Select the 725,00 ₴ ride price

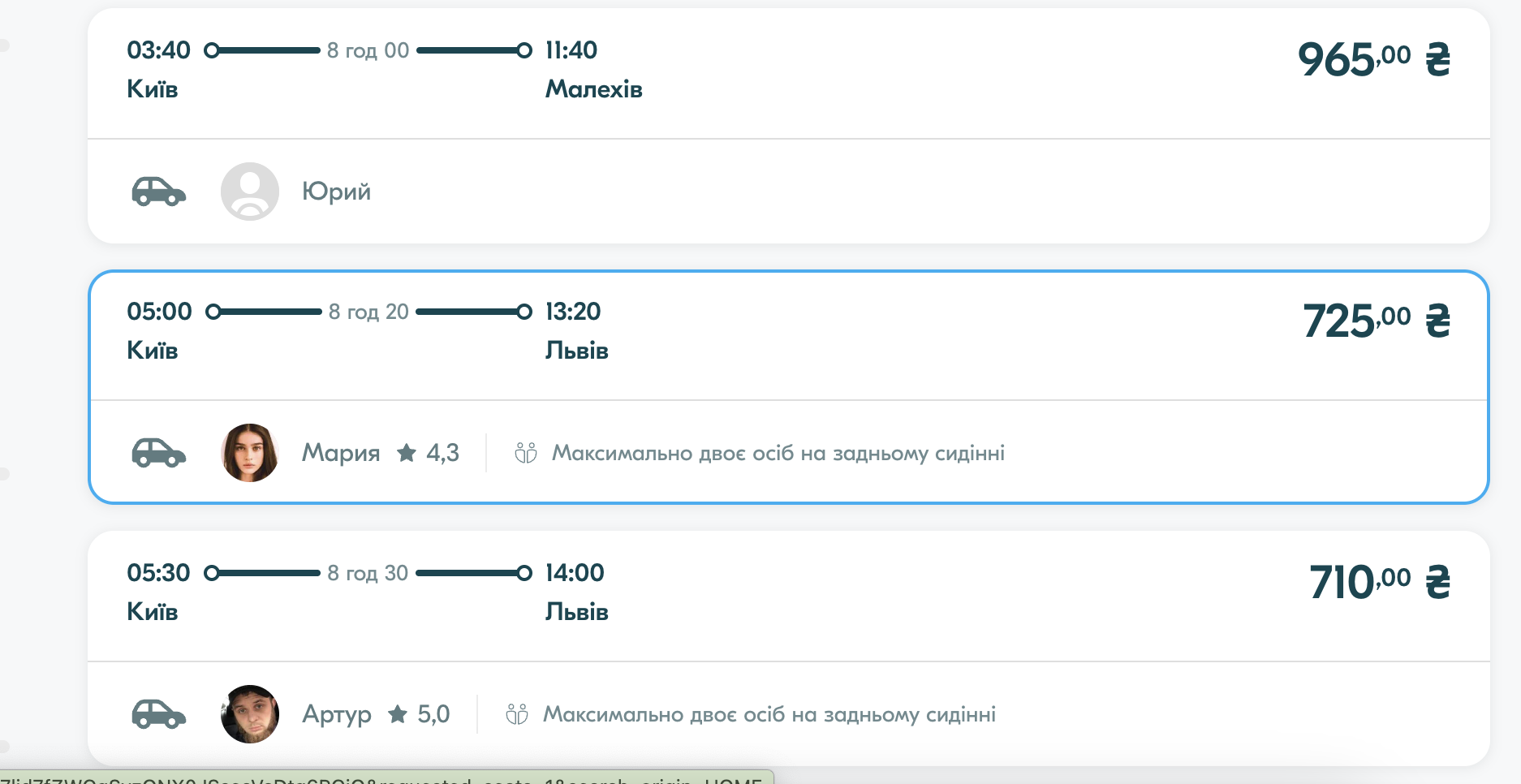click(x=1376, y=321)
